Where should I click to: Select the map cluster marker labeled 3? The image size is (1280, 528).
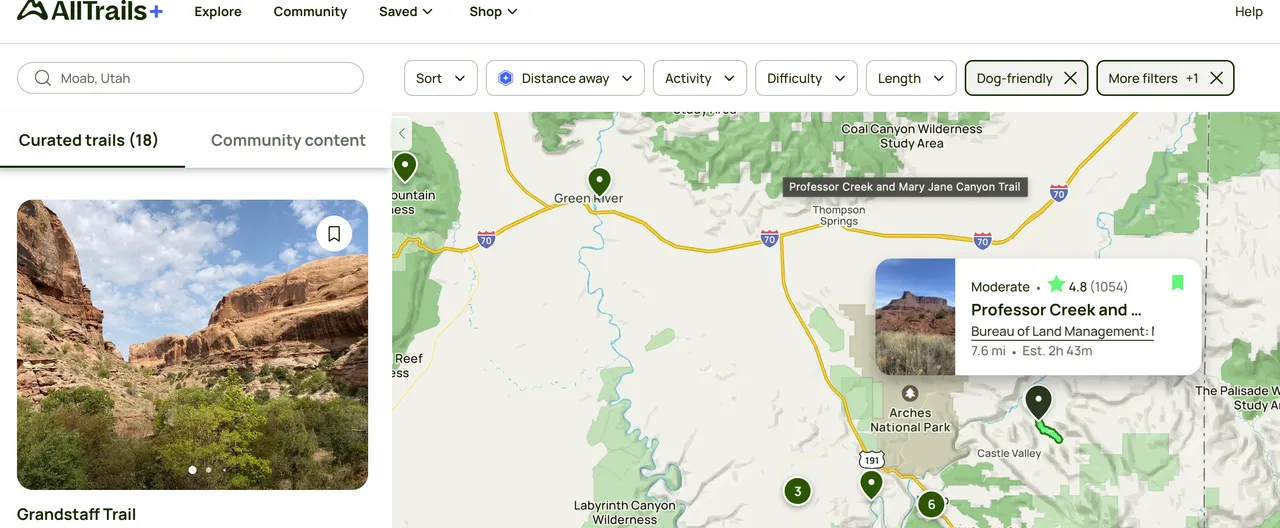pyautogui.click(x=797, y=491)
